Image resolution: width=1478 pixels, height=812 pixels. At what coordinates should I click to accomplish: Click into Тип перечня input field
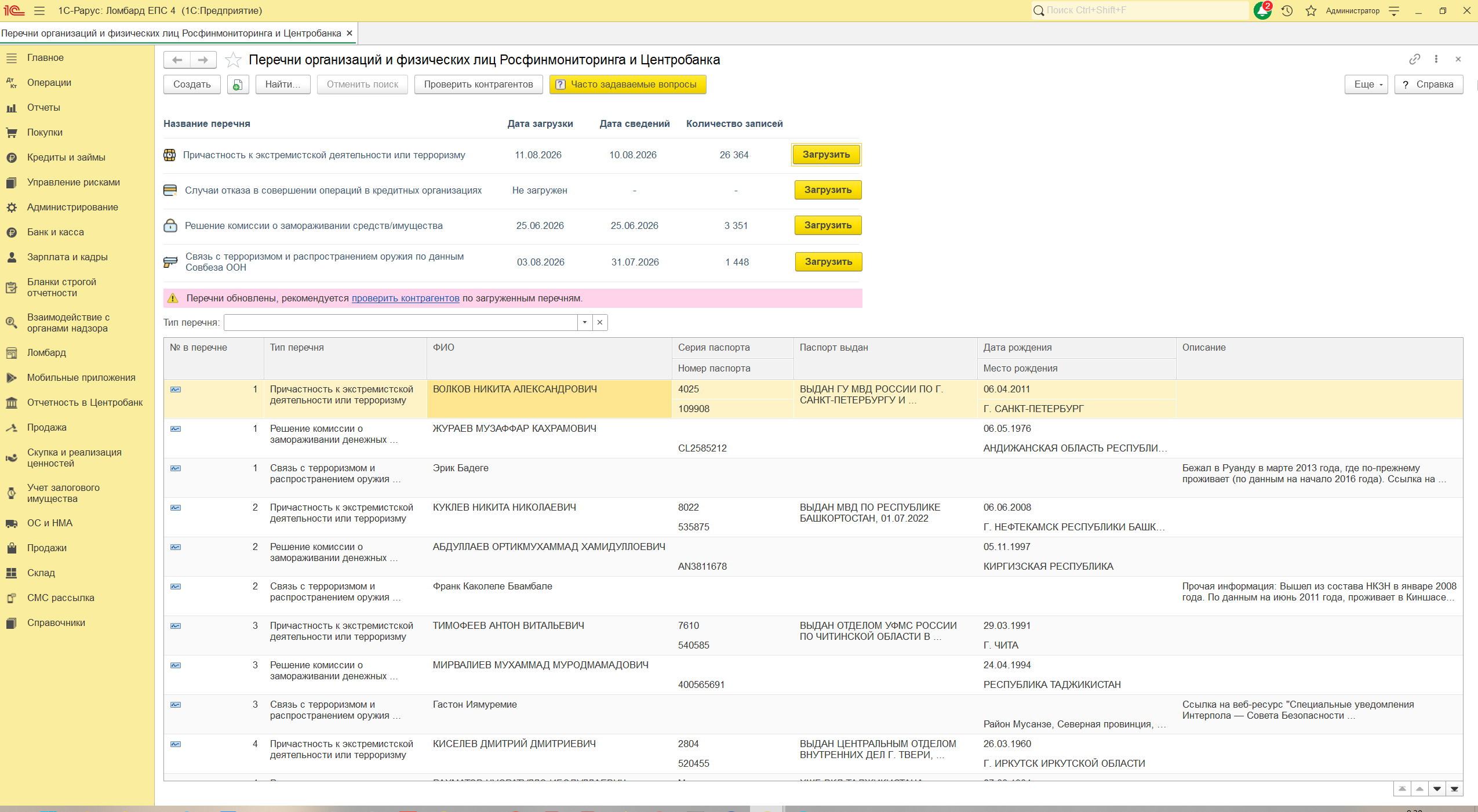coord(401,322)
